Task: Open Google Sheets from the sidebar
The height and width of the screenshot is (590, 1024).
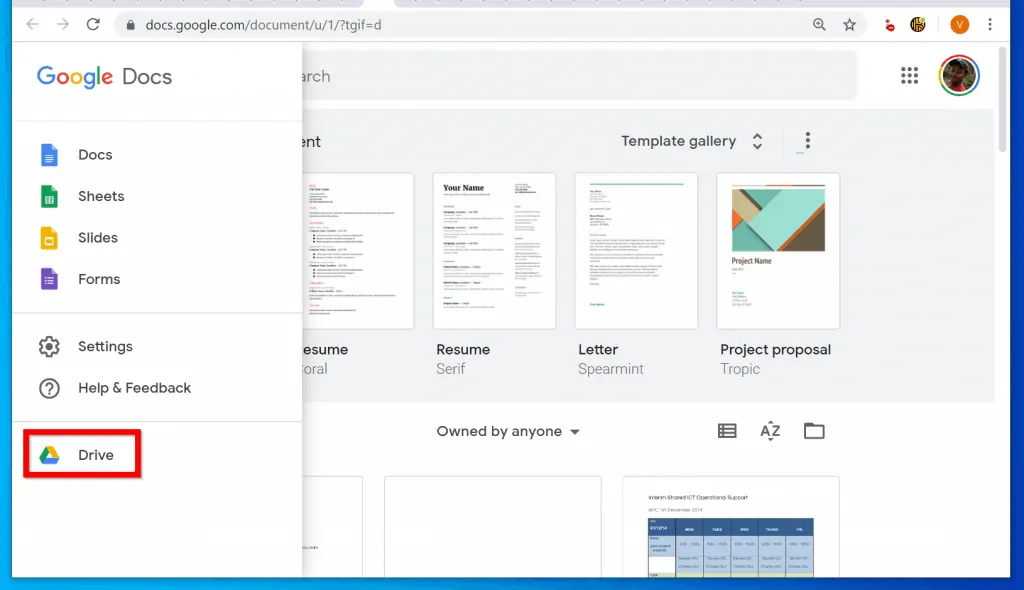Action: point(99,196)
